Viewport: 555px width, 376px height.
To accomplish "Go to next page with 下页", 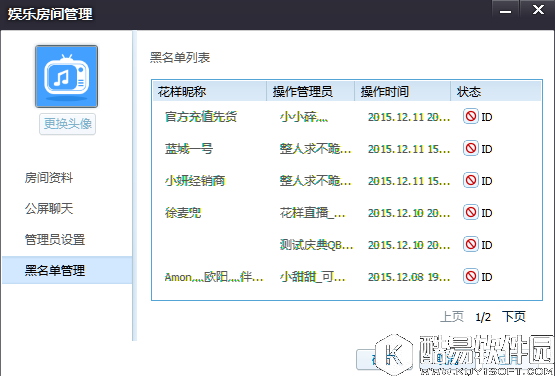I will (514, 317).
